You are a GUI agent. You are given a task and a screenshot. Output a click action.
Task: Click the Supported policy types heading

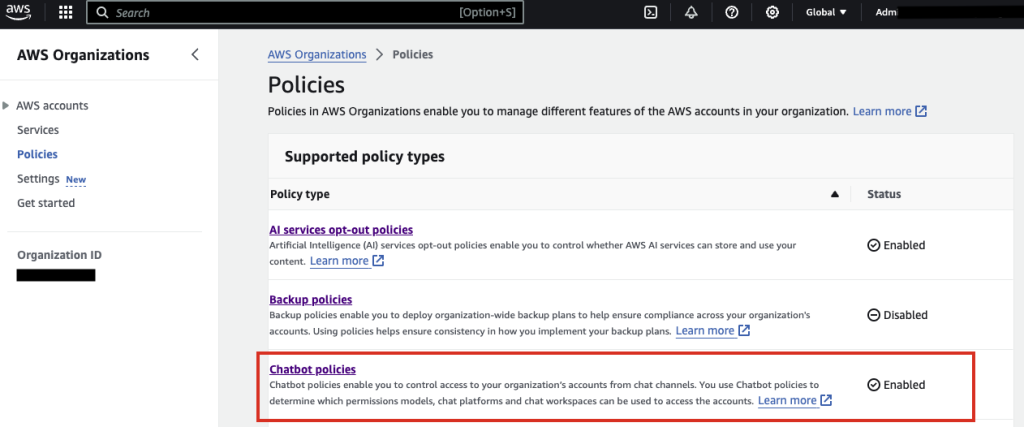tap(364, 157)
